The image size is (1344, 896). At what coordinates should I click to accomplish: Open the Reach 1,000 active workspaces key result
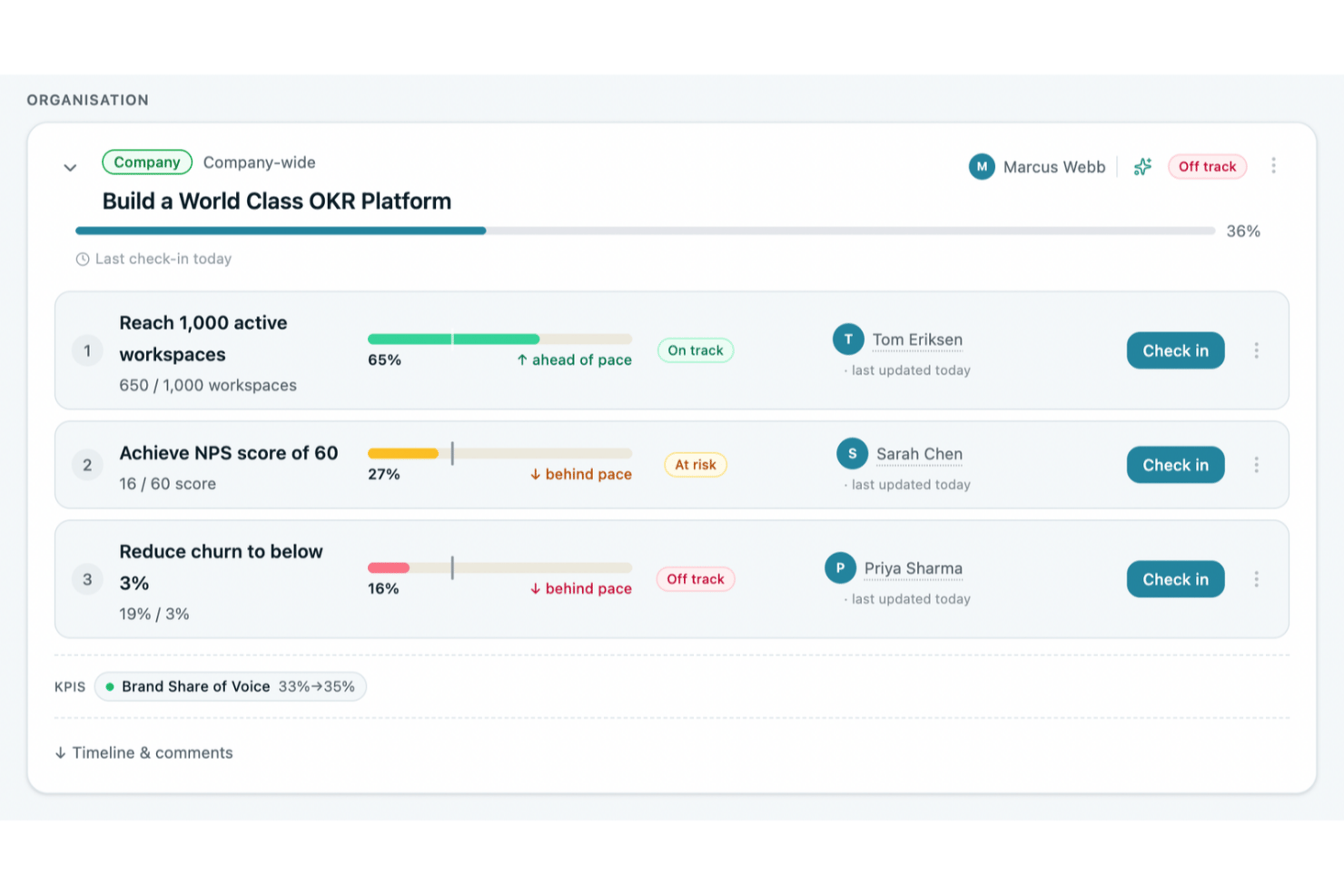tap(203, 339)
